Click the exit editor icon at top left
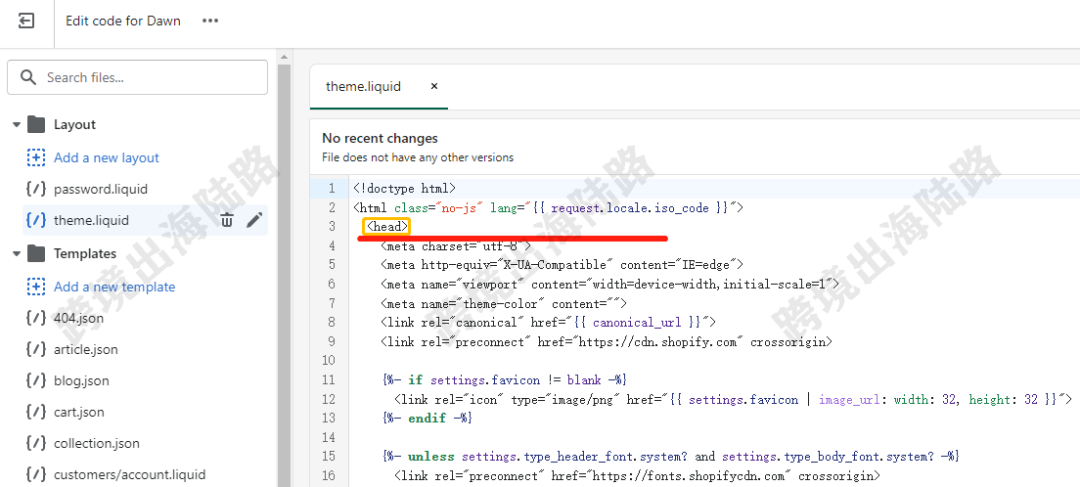This screenshot has height=487, width=1080. click(x=26, y=21)
